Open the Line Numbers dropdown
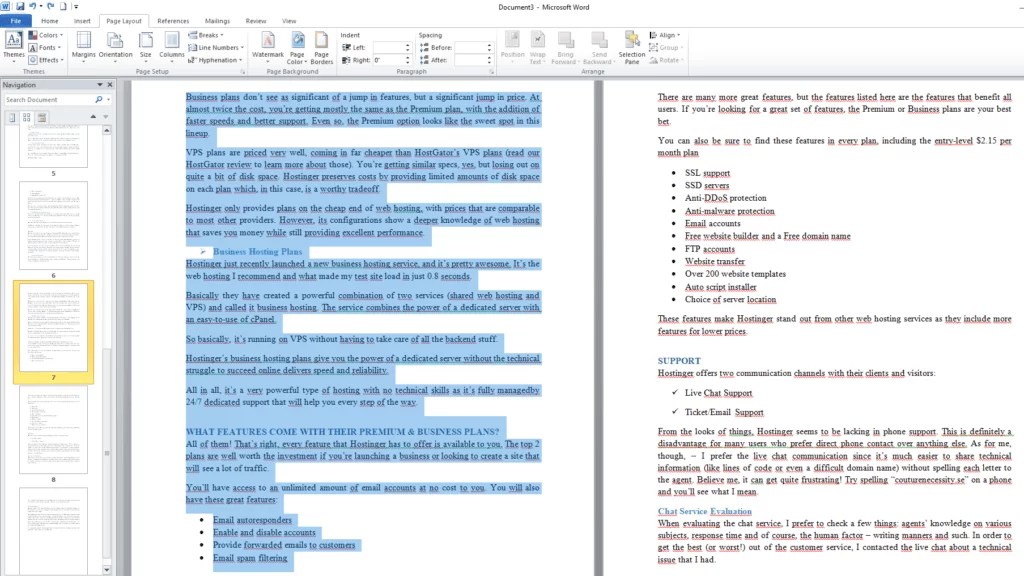Image resolution: width=1024 pixels, height=576 pixels. point(216,48)
